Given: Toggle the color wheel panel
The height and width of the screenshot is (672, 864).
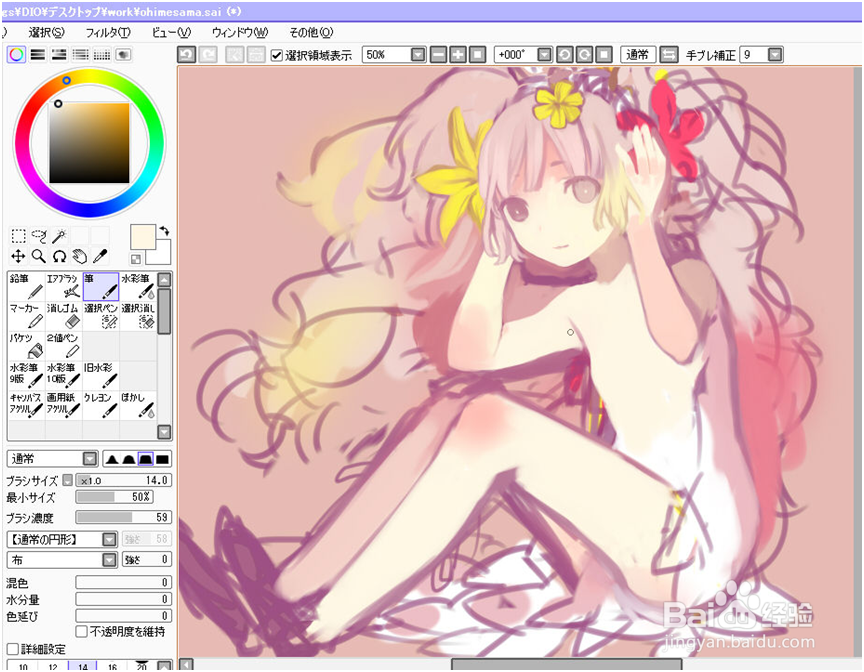Looking at the screenshot, I should 17,54.
